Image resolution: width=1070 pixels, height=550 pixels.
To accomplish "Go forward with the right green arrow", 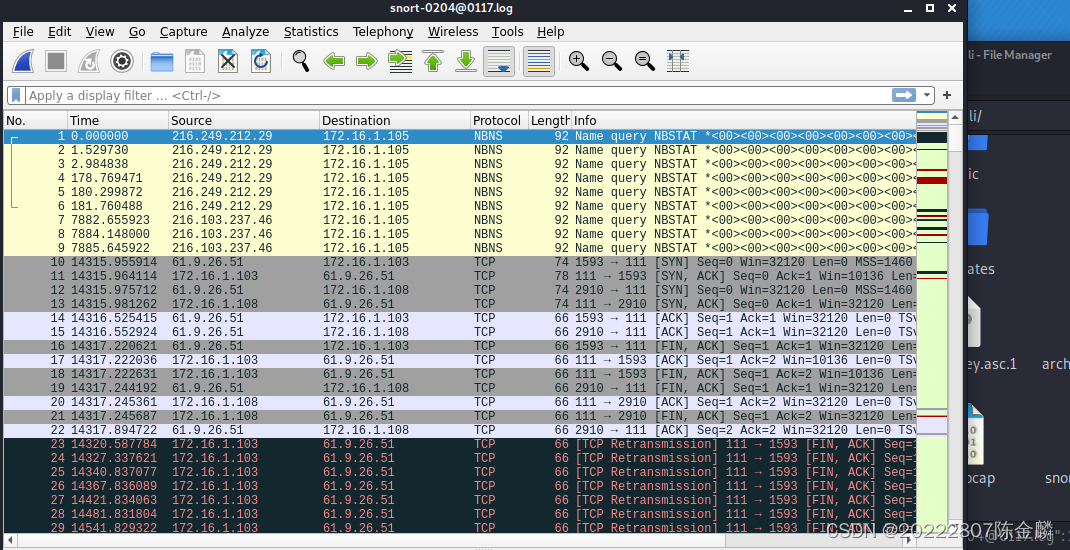I will (x=366, y=61).
